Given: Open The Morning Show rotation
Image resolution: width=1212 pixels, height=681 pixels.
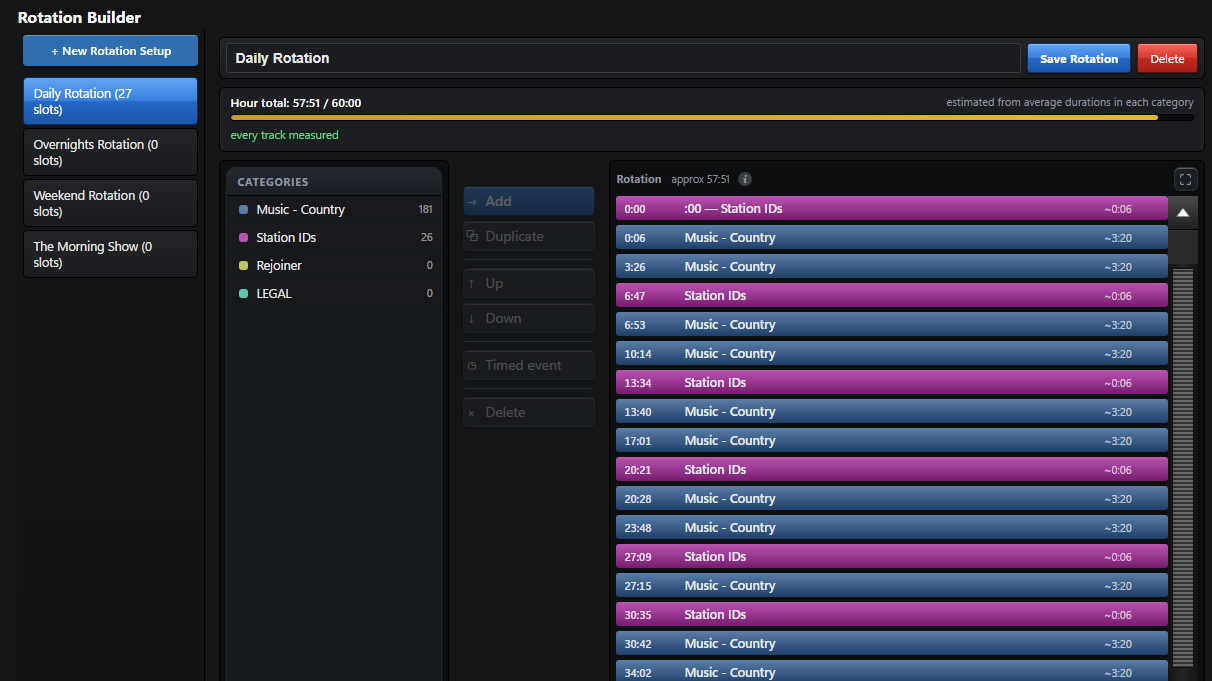Looking at the screenshot, I should (x=111, y=254).
